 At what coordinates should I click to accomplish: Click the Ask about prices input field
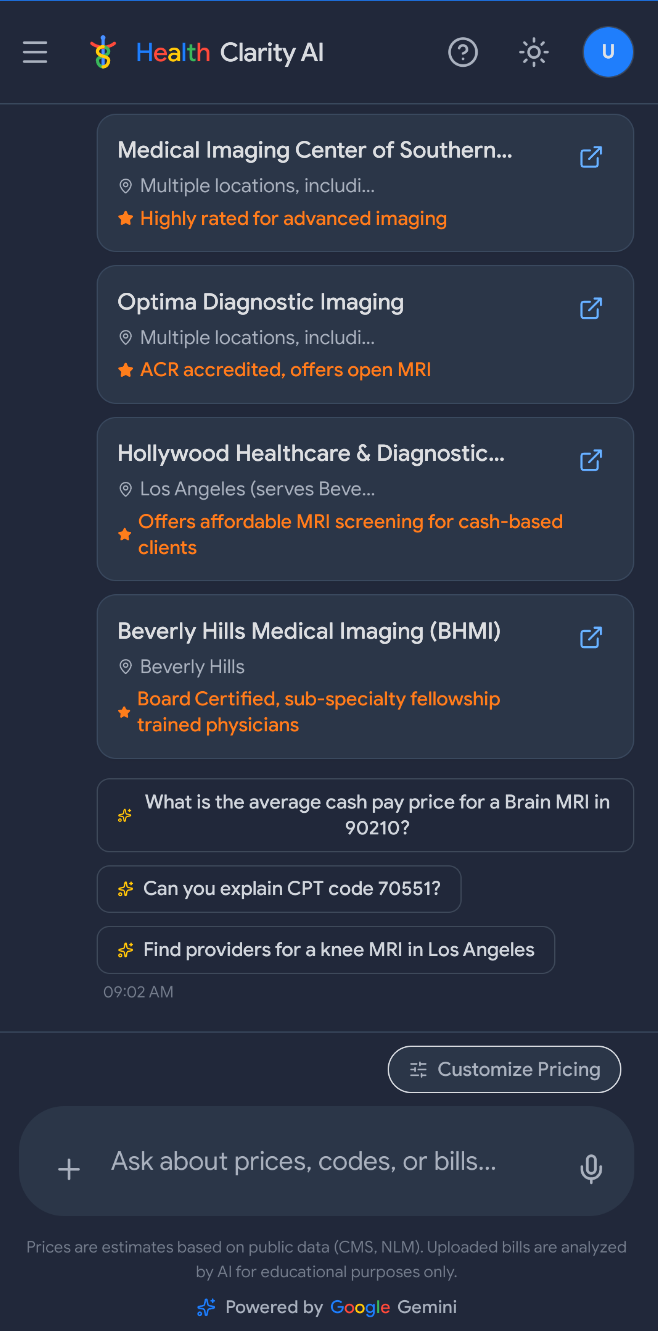pyautogui.click(x=300, y=1160)
